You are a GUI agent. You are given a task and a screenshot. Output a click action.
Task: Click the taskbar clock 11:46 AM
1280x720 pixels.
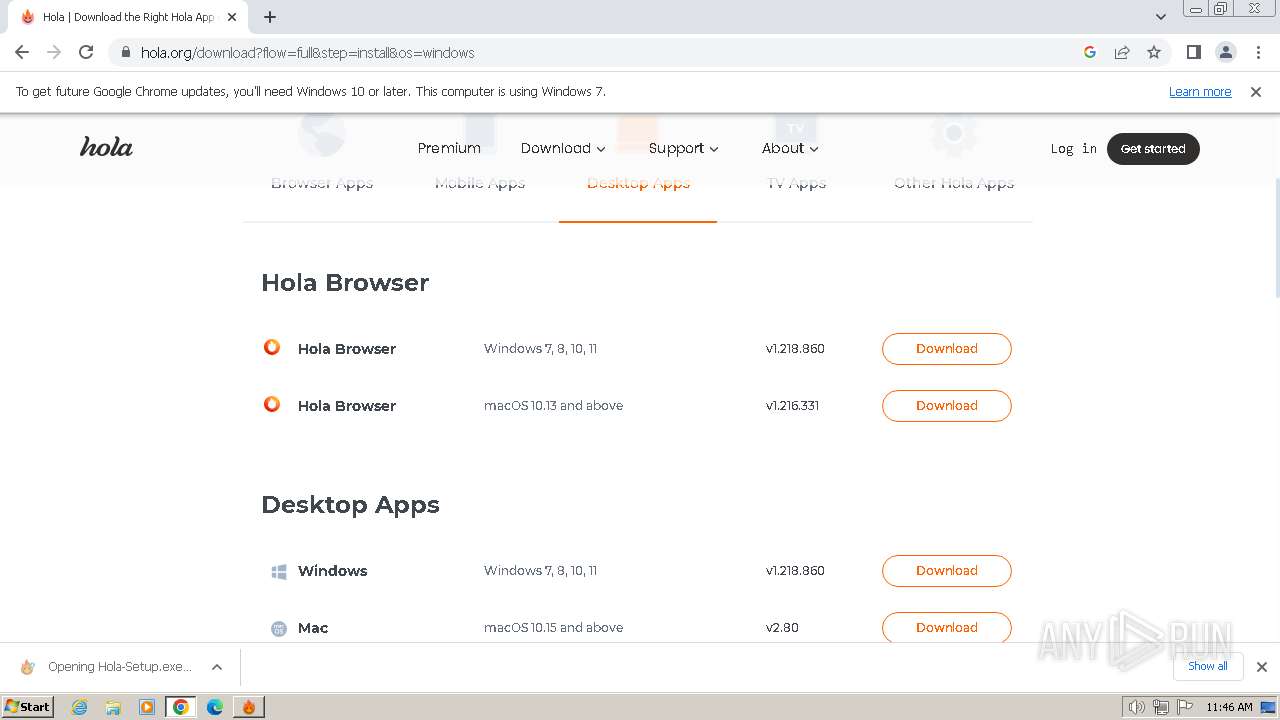click(x=1229, y=707)
